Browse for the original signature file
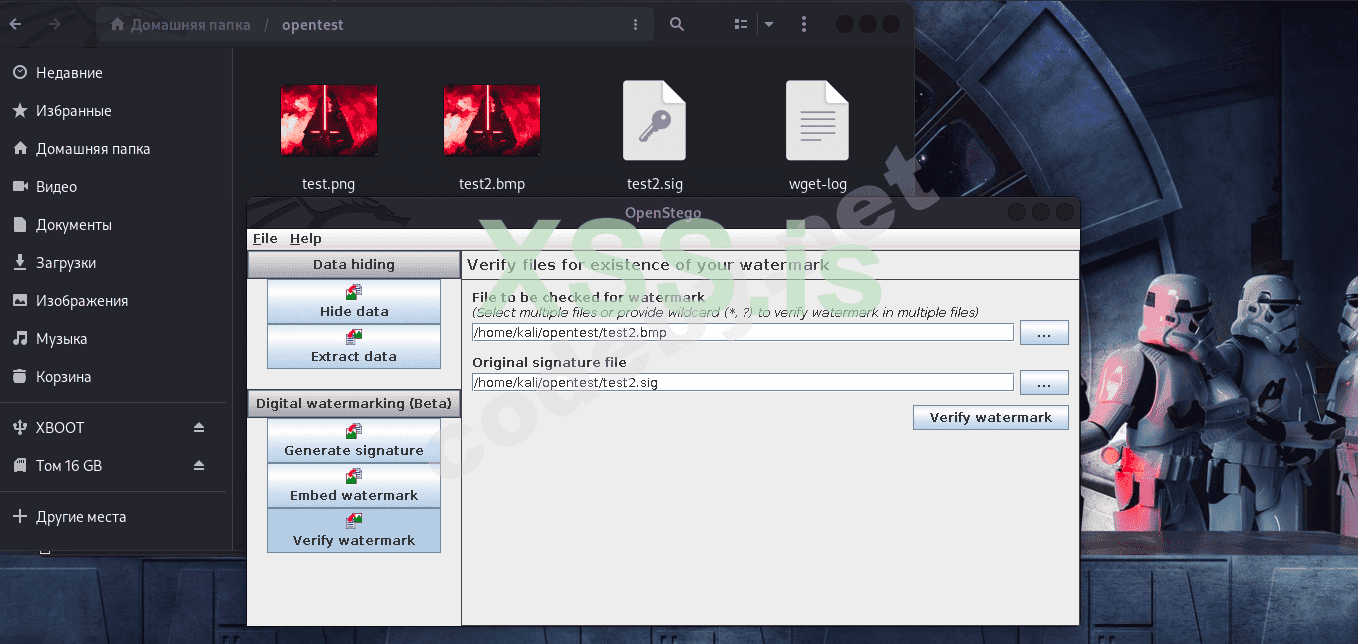 1044,382
